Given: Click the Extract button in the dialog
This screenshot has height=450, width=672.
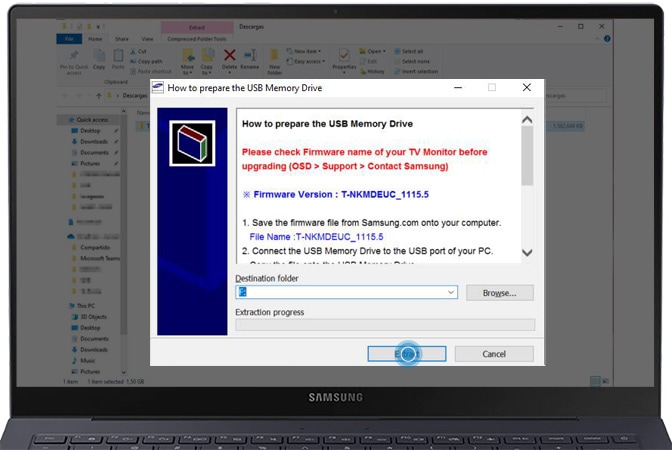Looking at the screenshot, I should [x=406, y=354].
